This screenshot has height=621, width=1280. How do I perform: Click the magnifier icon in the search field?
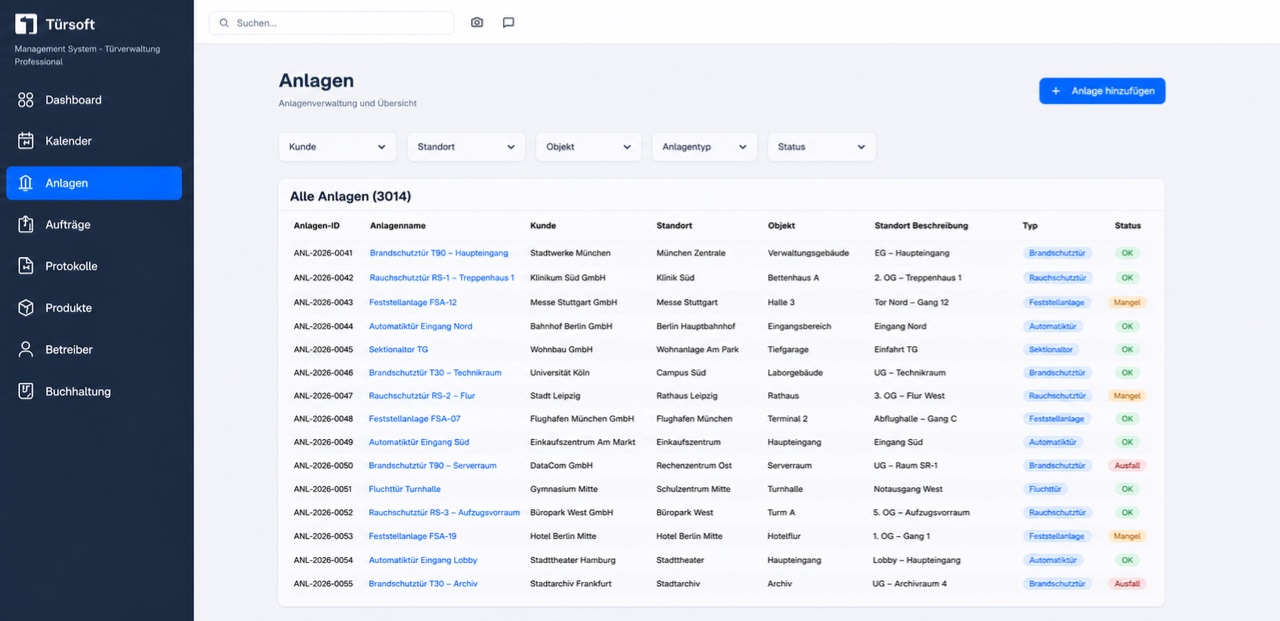click(x=224, y=23)
